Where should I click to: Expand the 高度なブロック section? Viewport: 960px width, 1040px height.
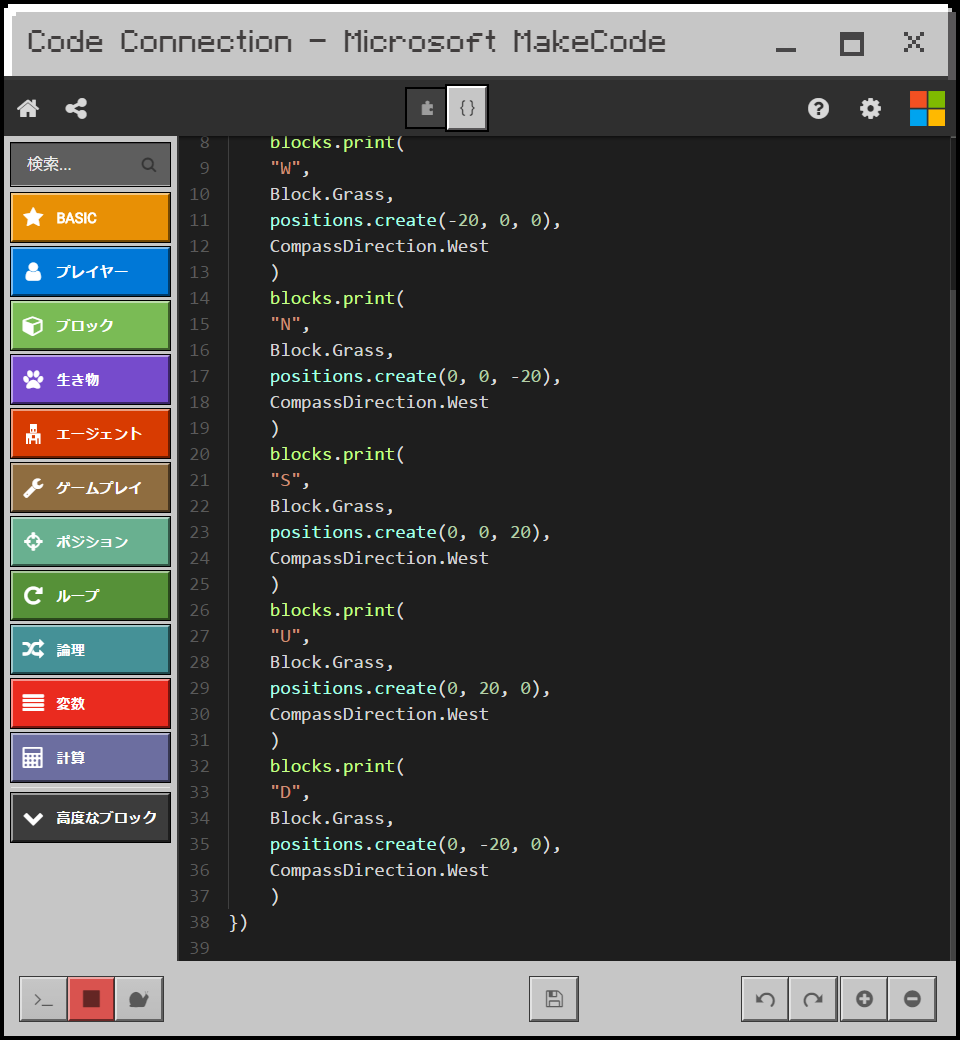coord(90,817)
